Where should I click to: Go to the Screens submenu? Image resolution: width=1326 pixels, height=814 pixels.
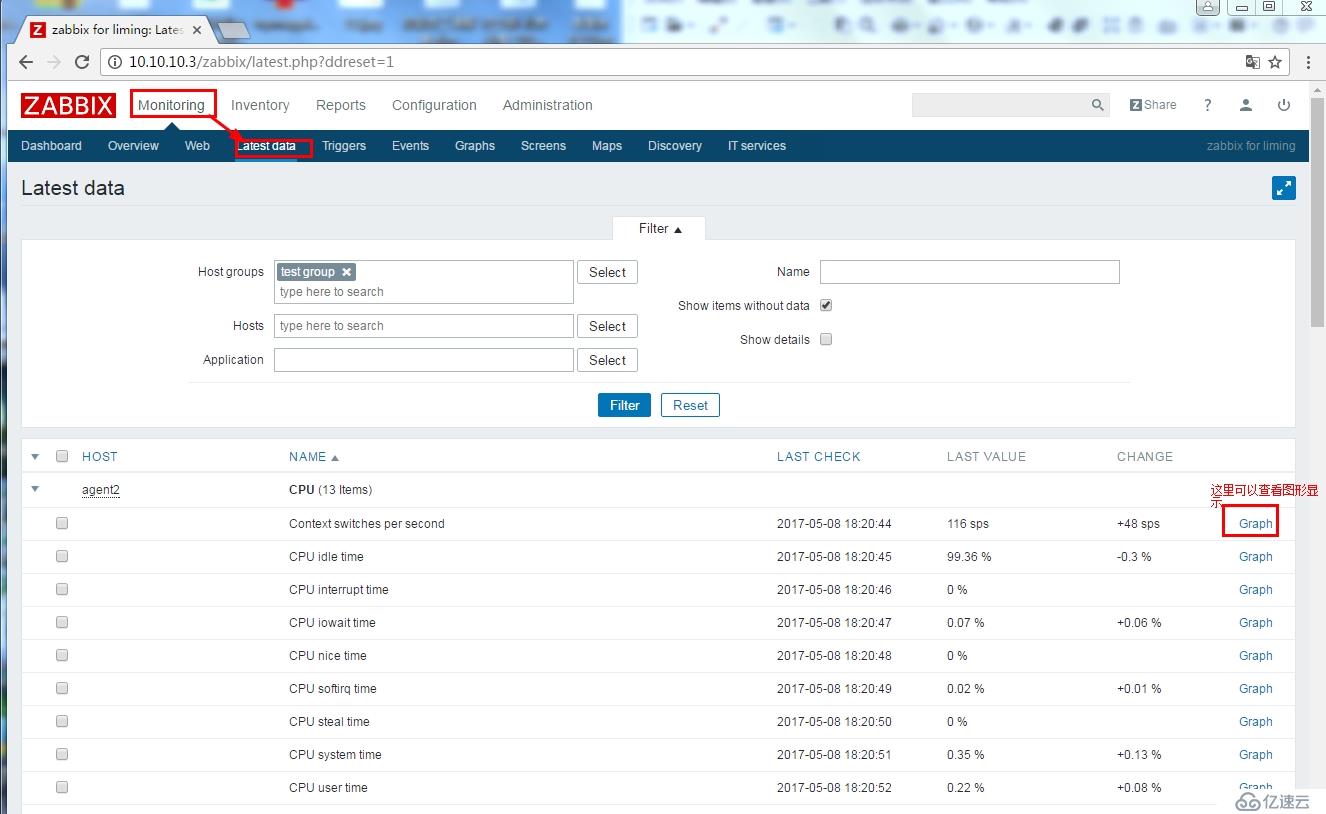543,146
